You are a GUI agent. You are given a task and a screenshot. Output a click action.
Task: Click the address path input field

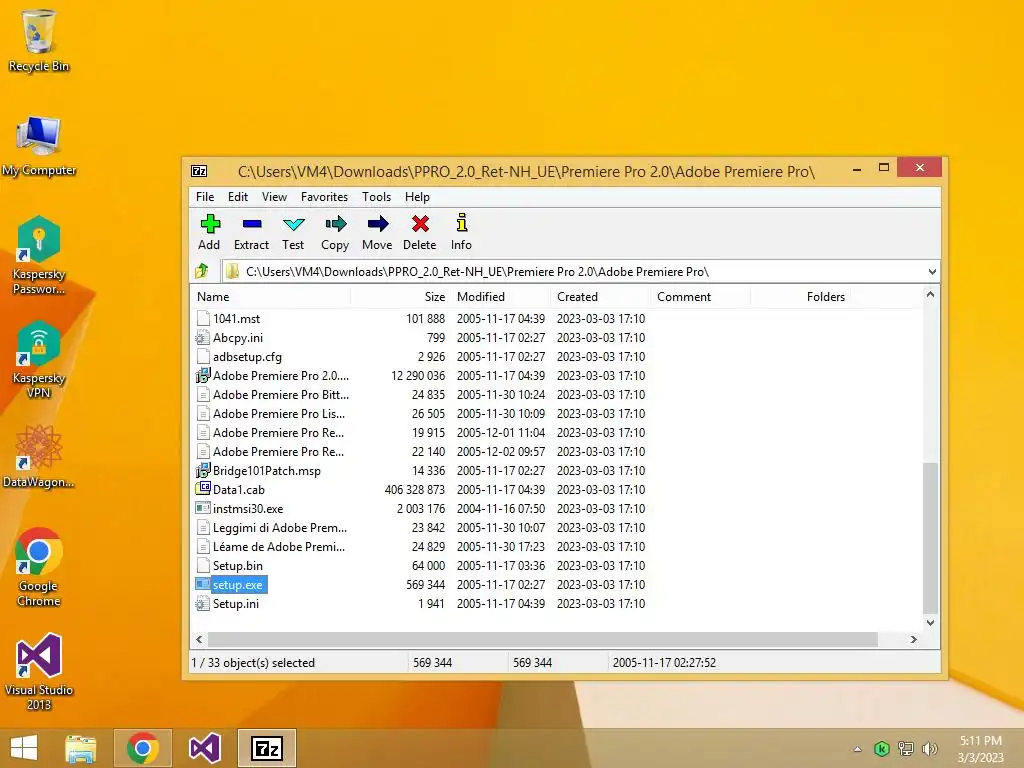click(x=575, y=272)
